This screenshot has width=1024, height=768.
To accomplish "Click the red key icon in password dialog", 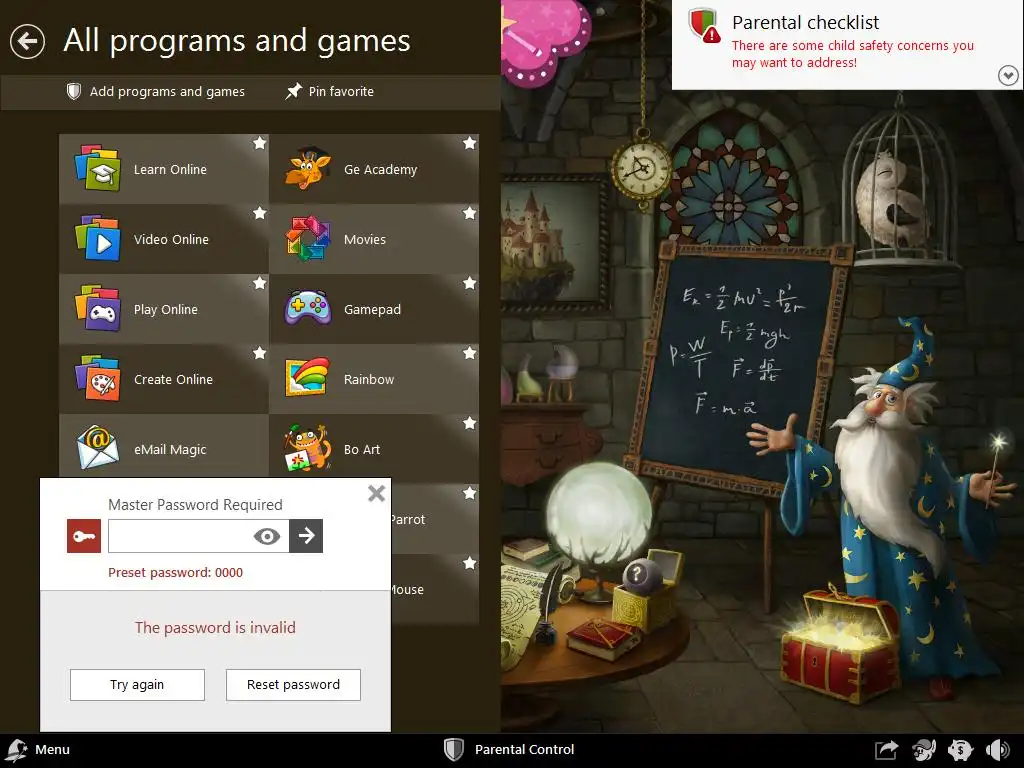I will 84,536.
